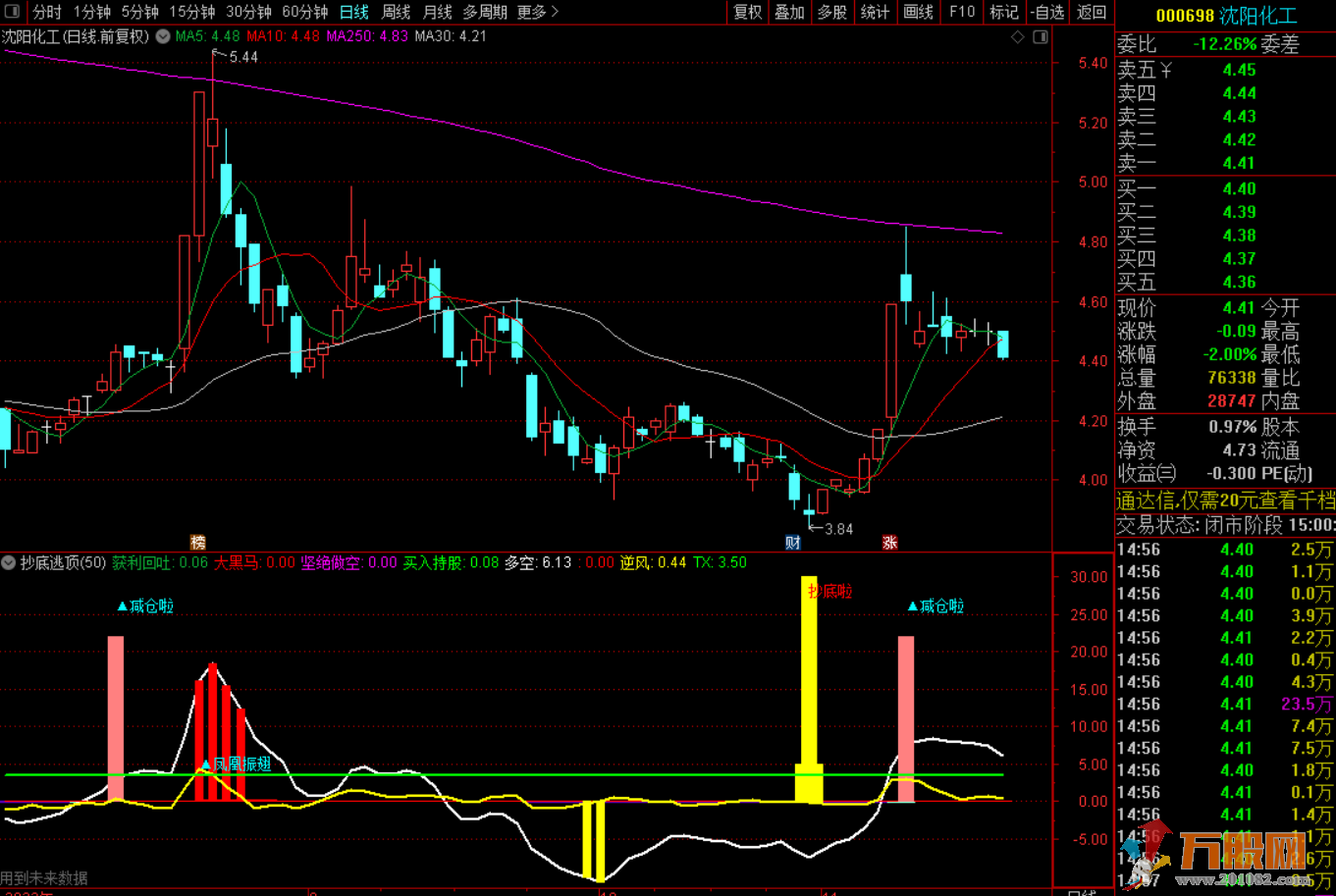Click the 返回 back button
Image resolution: width=1336 pixels, height=896 pixels.
click(1091, 12)
